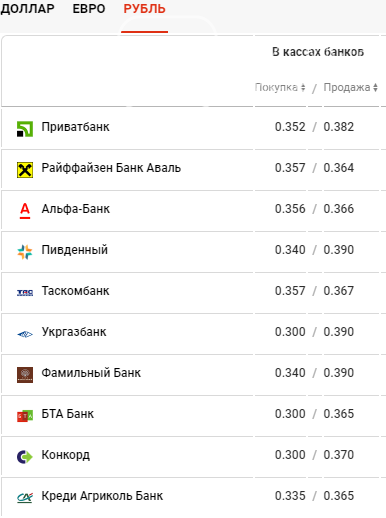Click the Конкорд arrow logo icon
The width and height of the screenshot is (386, 518).
click(25, 457)
